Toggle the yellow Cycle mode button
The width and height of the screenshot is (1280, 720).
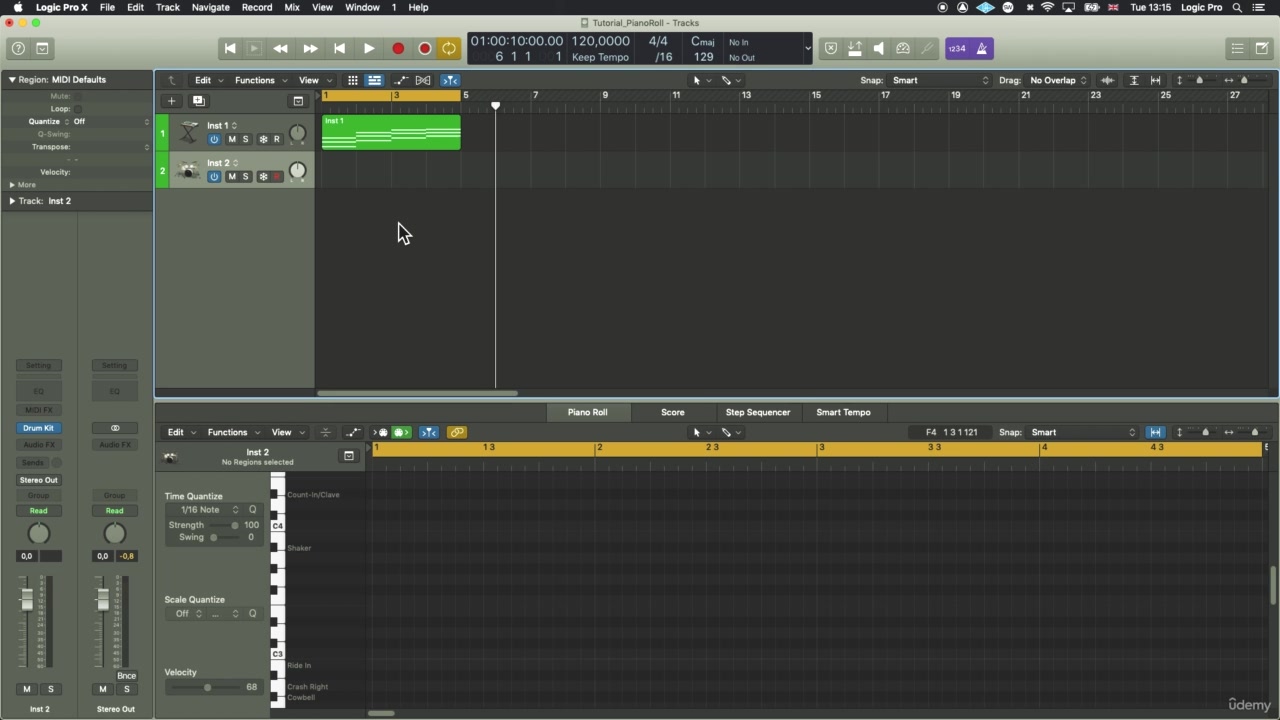click(449, 48)
